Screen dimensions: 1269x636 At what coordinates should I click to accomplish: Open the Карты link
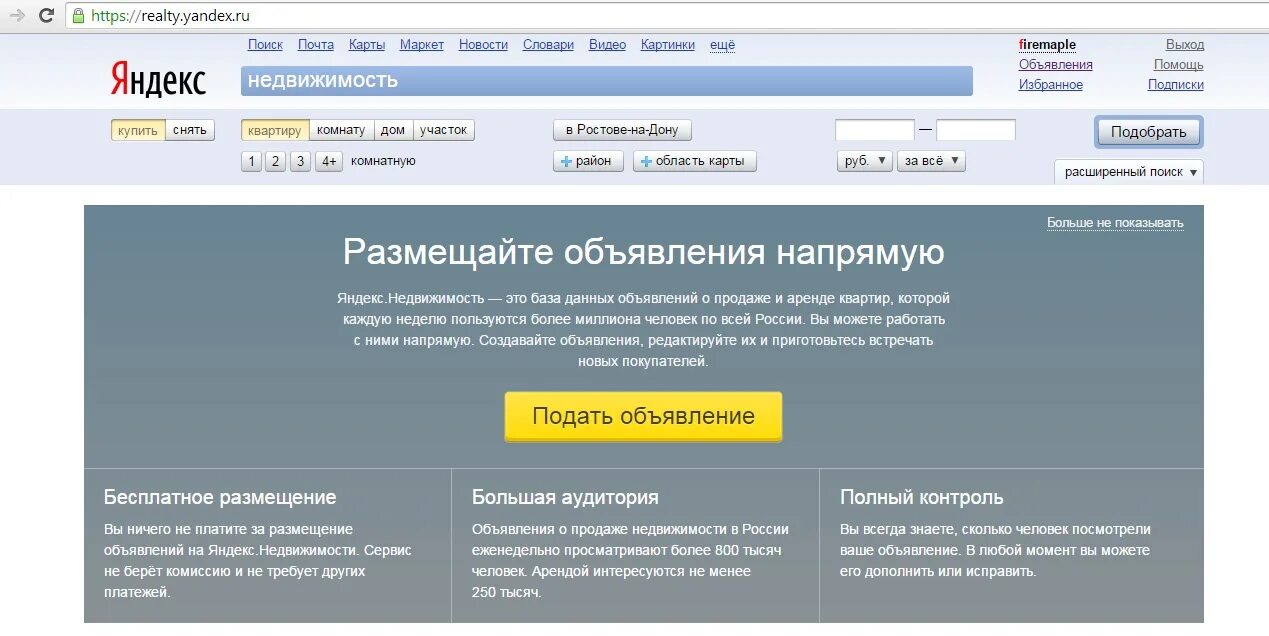[x=367, y=45]
